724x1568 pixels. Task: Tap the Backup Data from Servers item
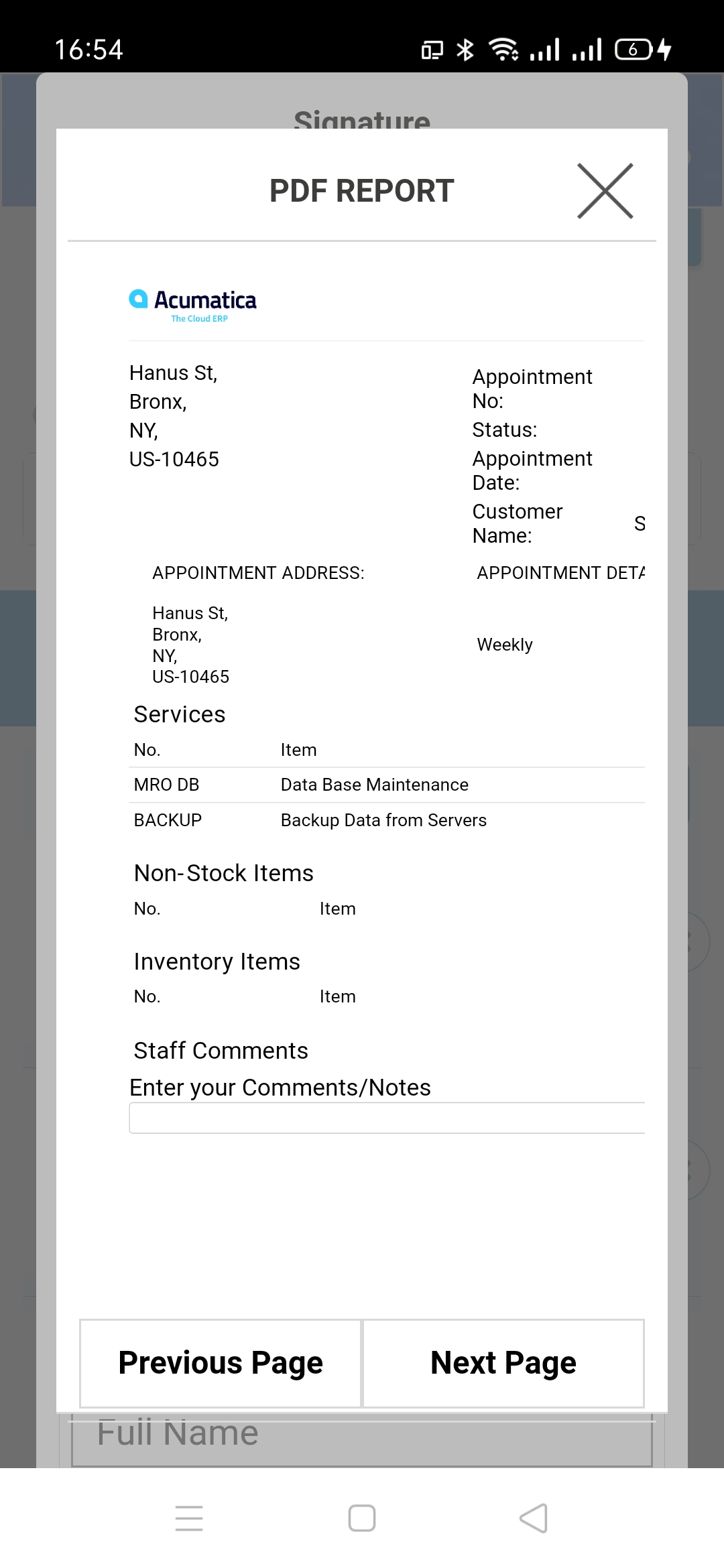pyautogui.click(x=383, y=820)
